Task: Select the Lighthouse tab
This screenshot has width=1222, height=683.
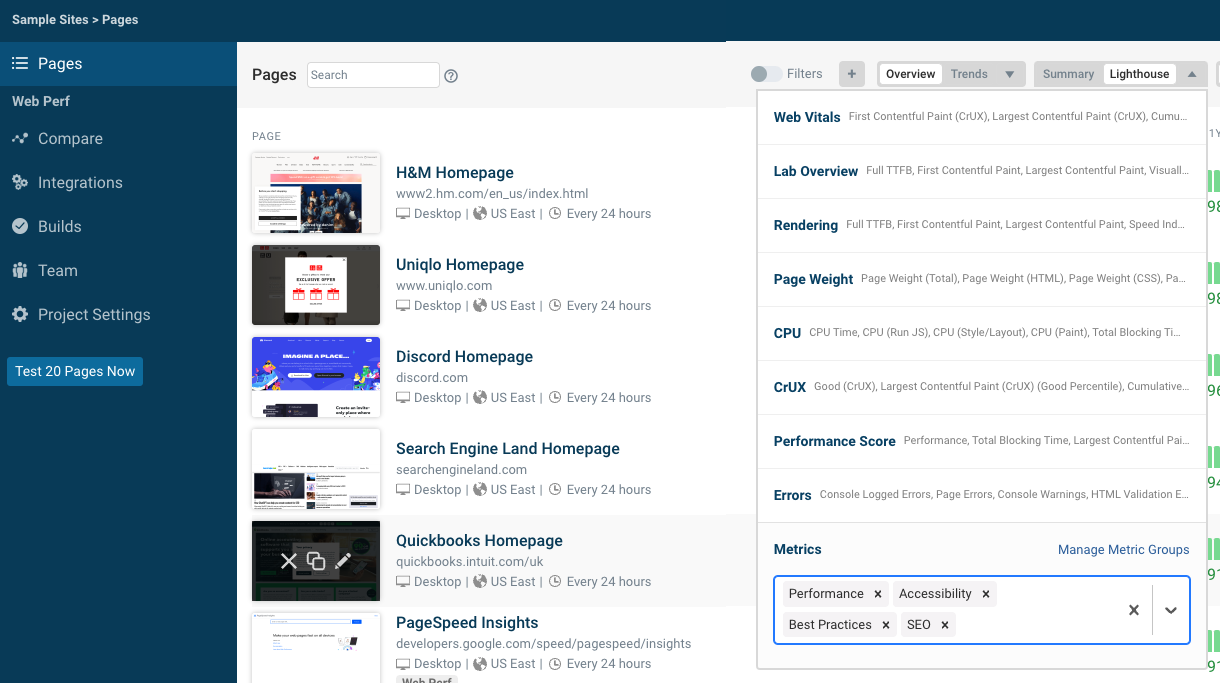Action: coord(1139,74)
